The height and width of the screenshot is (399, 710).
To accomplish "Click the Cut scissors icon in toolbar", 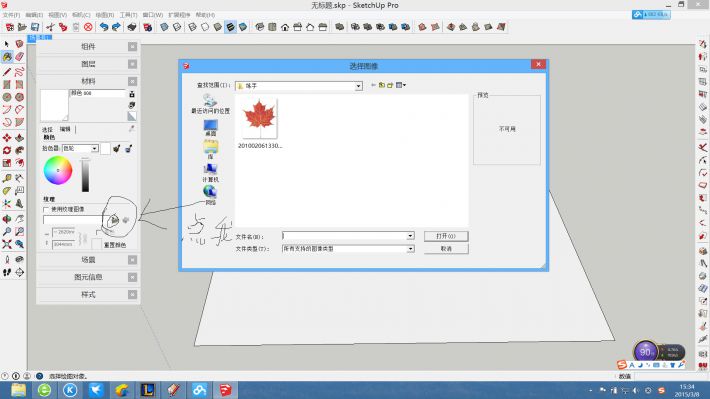I will [x=50, y=27].
